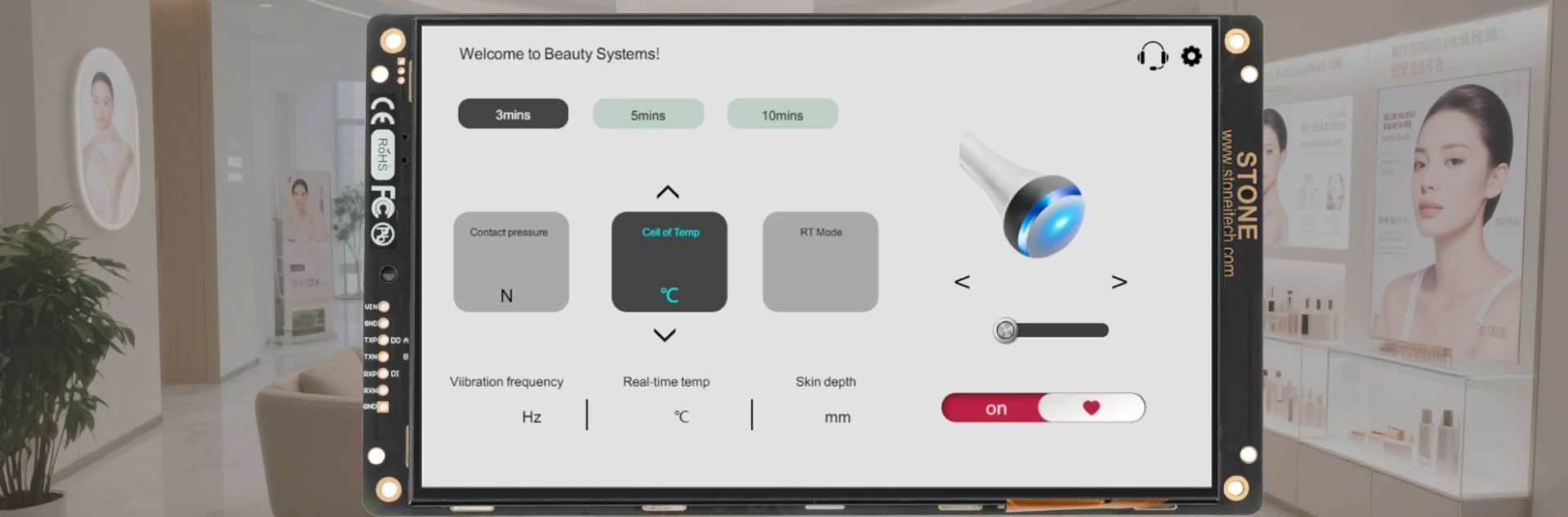Click the intensity slider knob
This screenshot has width=1568, height=517.
(x=1005, y=330)
